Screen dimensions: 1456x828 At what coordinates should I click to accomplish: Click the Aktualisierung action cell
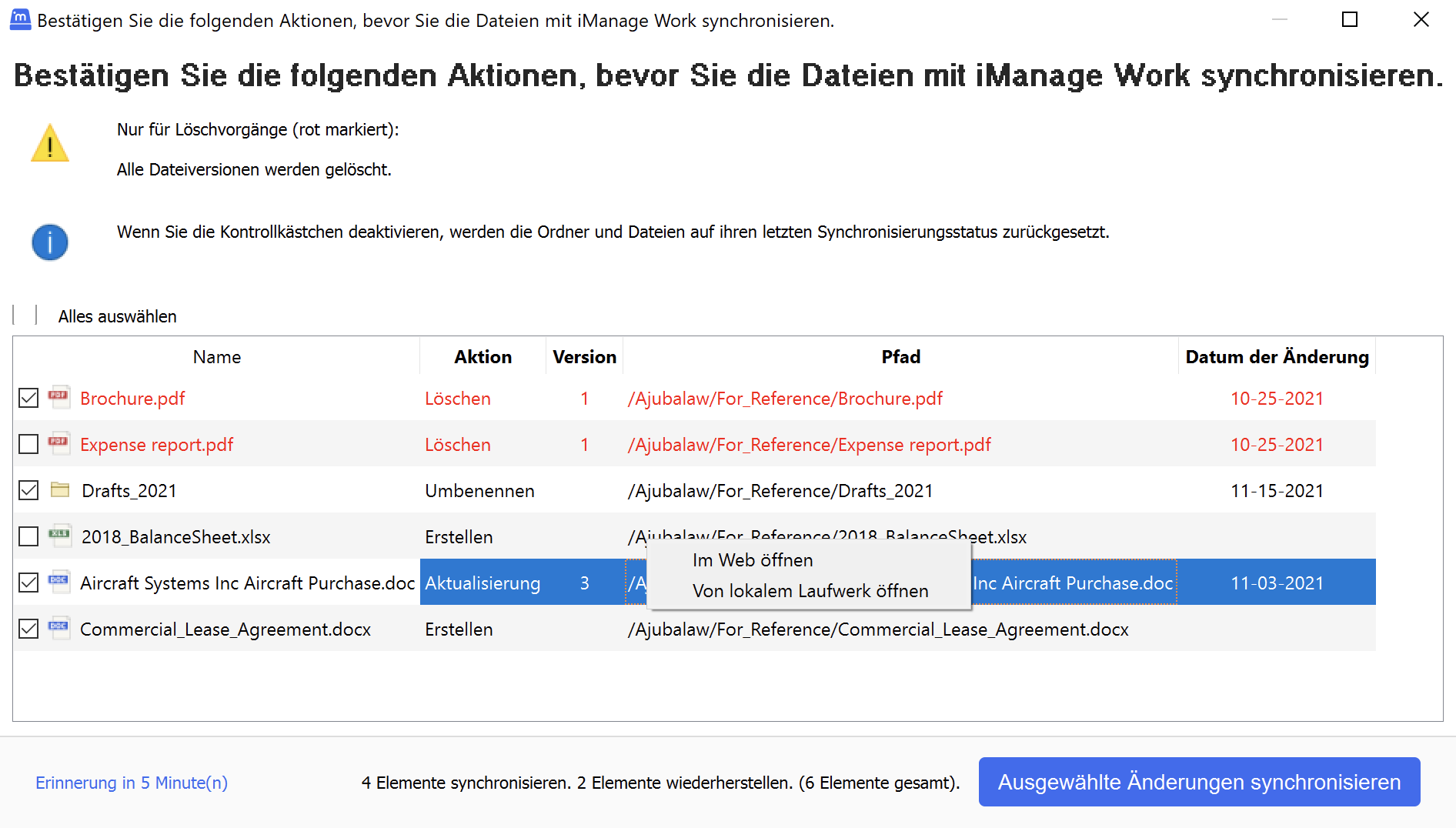pyautogui.click(x=483, y=583)
